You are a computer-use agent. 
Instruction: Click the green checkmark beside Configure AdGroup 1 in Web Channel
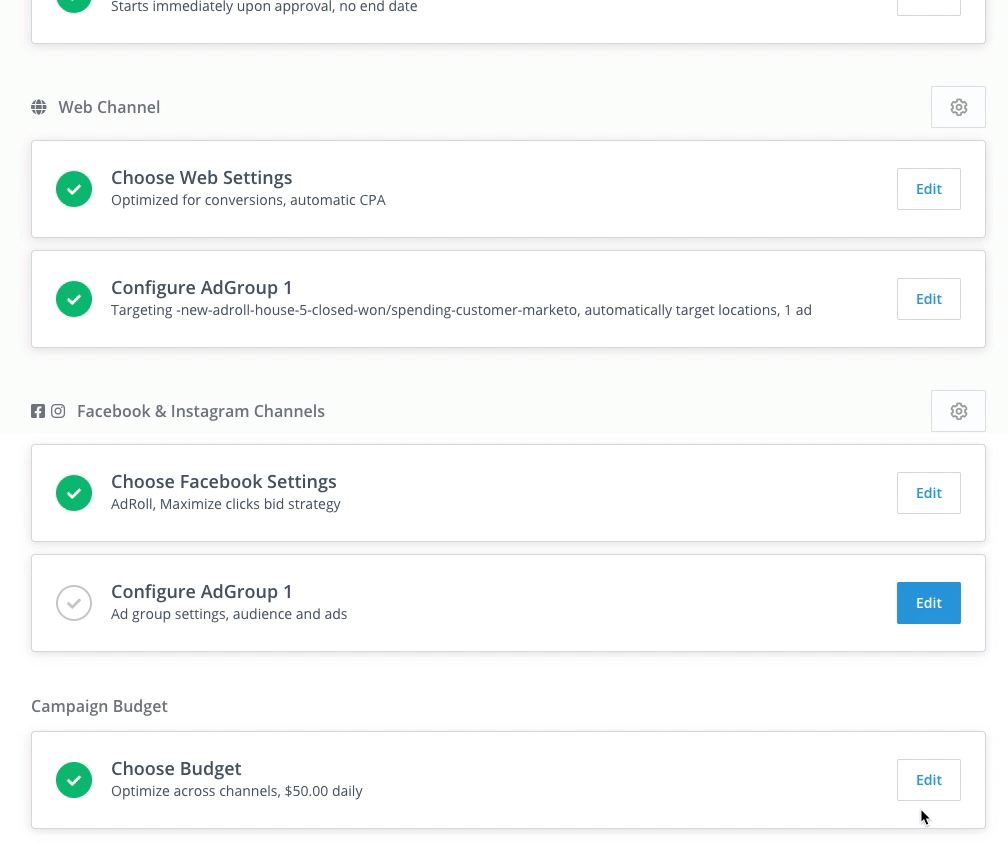point(74,299)
